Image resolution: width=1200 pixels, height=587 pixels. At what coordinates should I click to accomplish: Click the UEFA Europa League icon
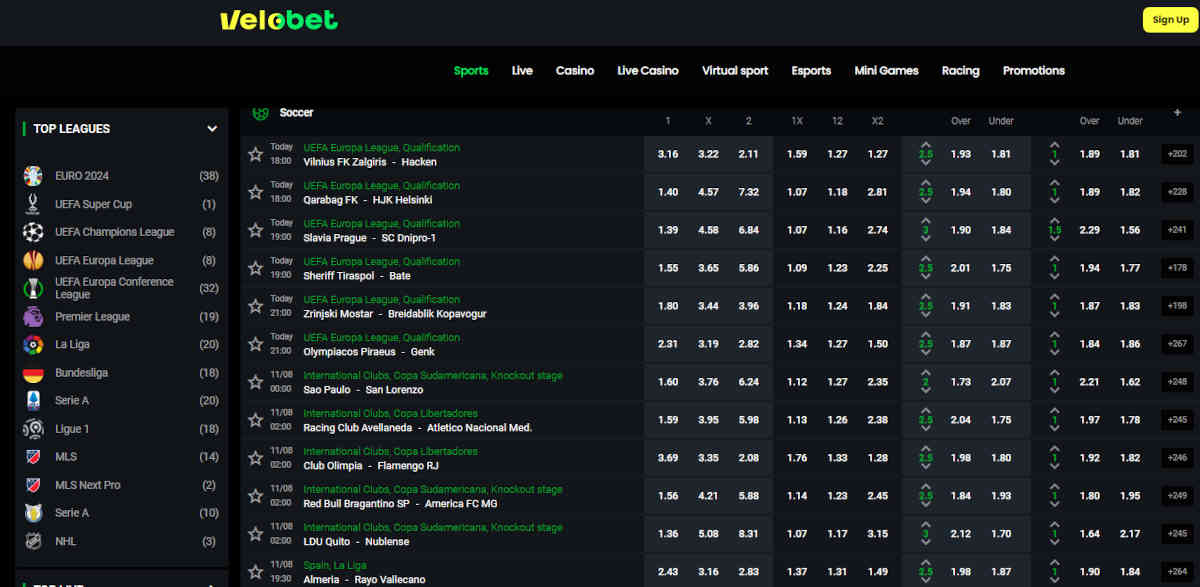pos(33,260)
